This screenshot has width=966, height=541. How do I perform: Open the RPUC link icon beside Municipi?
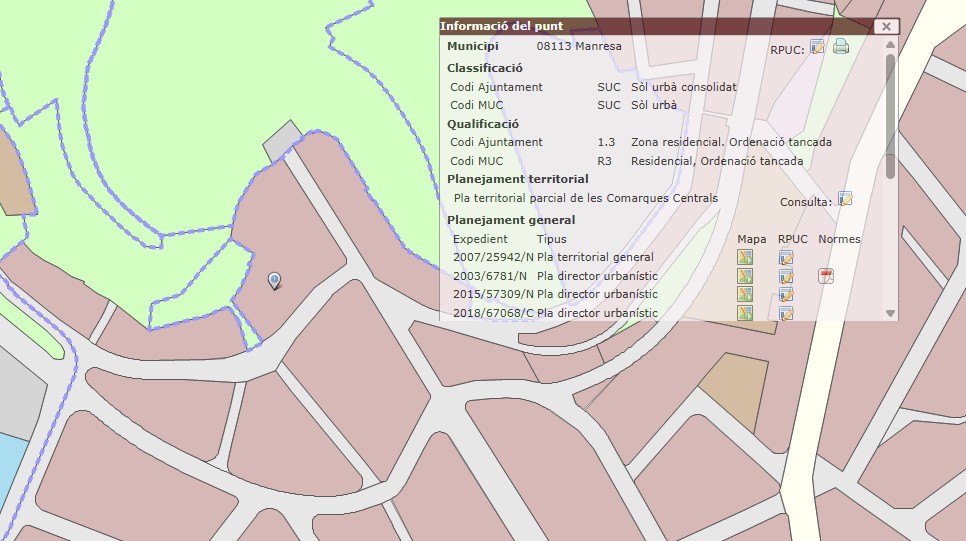pyautogui.click(x=817, y=46)
